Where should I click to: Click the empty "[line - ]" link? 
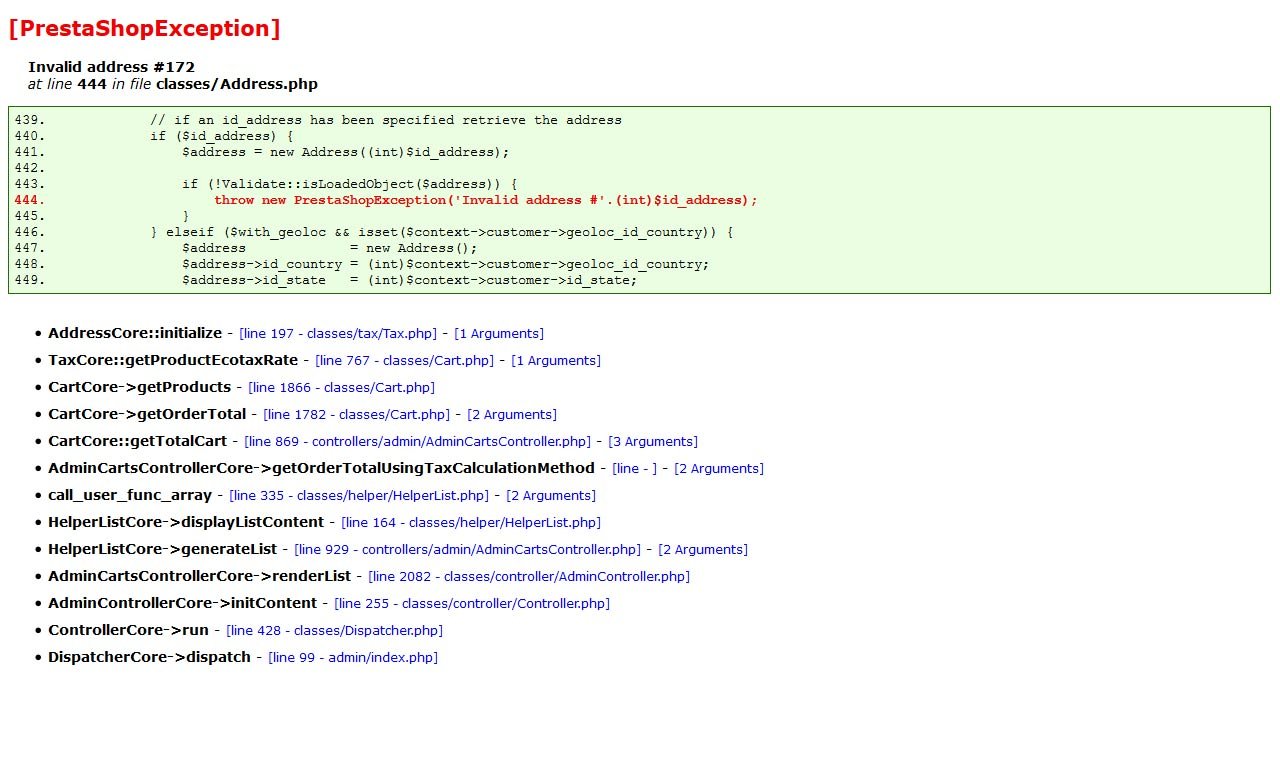635,469
